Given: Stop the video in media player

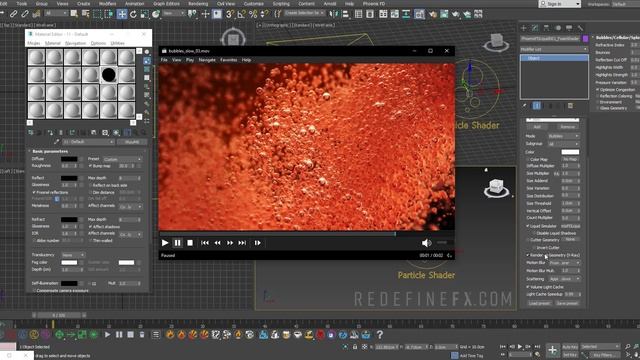Looking at the screenshot, I should click(x=190, y=243).
